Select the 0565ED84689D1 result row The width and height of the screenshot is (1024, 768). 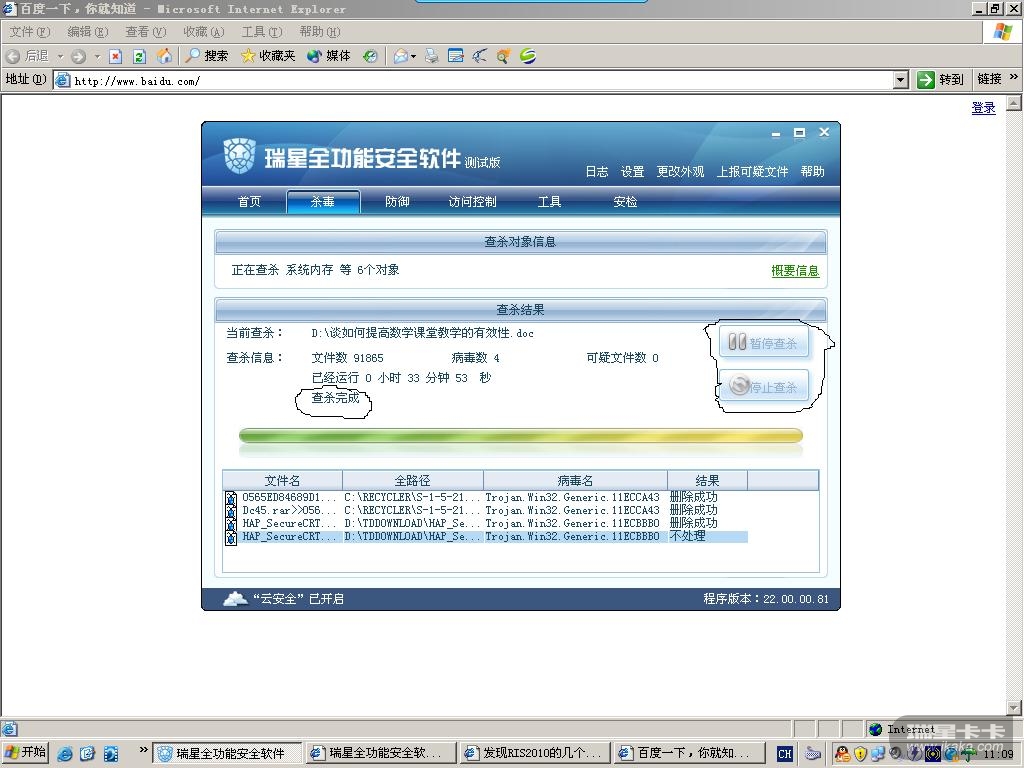(486, 497)
